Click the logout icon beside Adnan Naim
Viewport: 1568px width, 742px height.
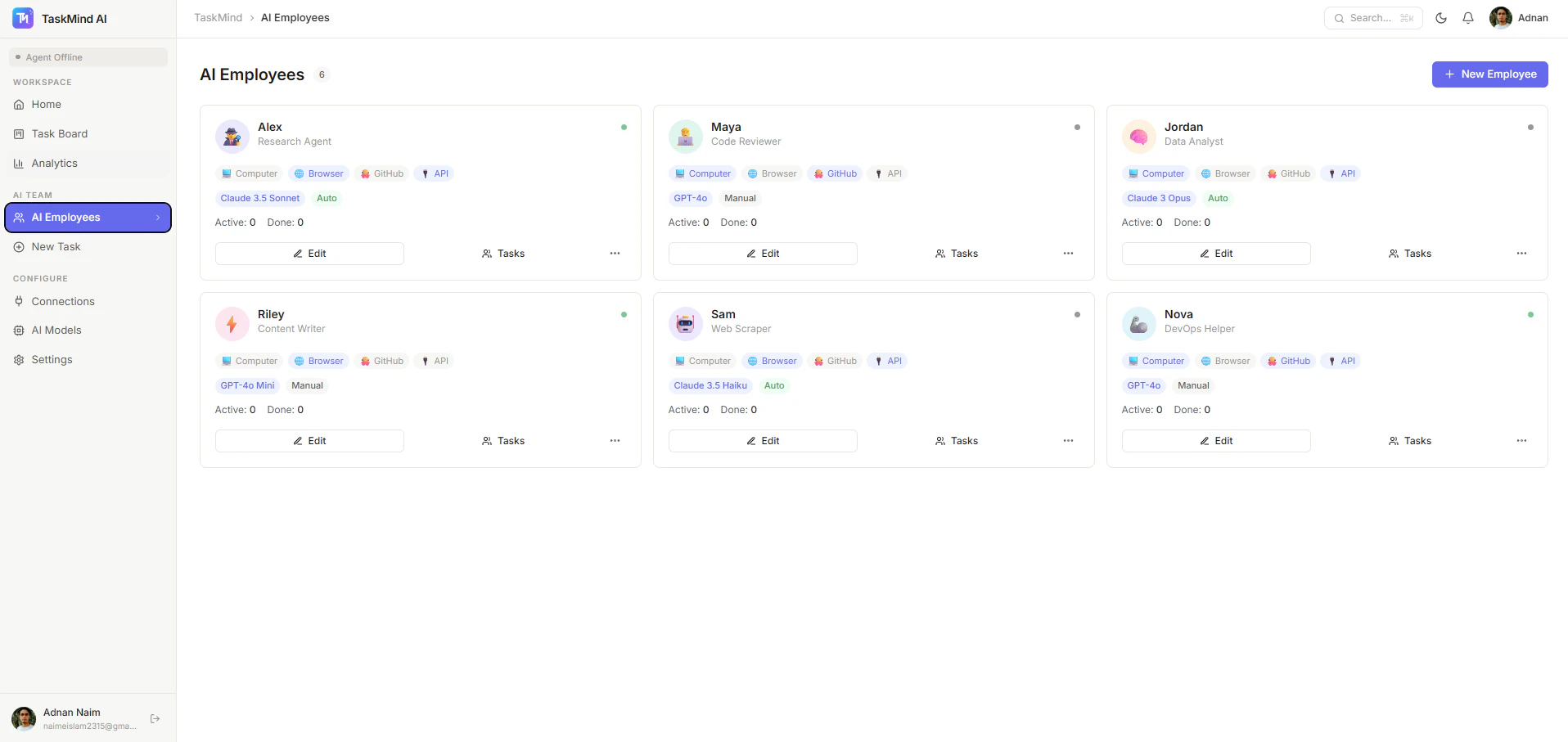click(155, 719)
